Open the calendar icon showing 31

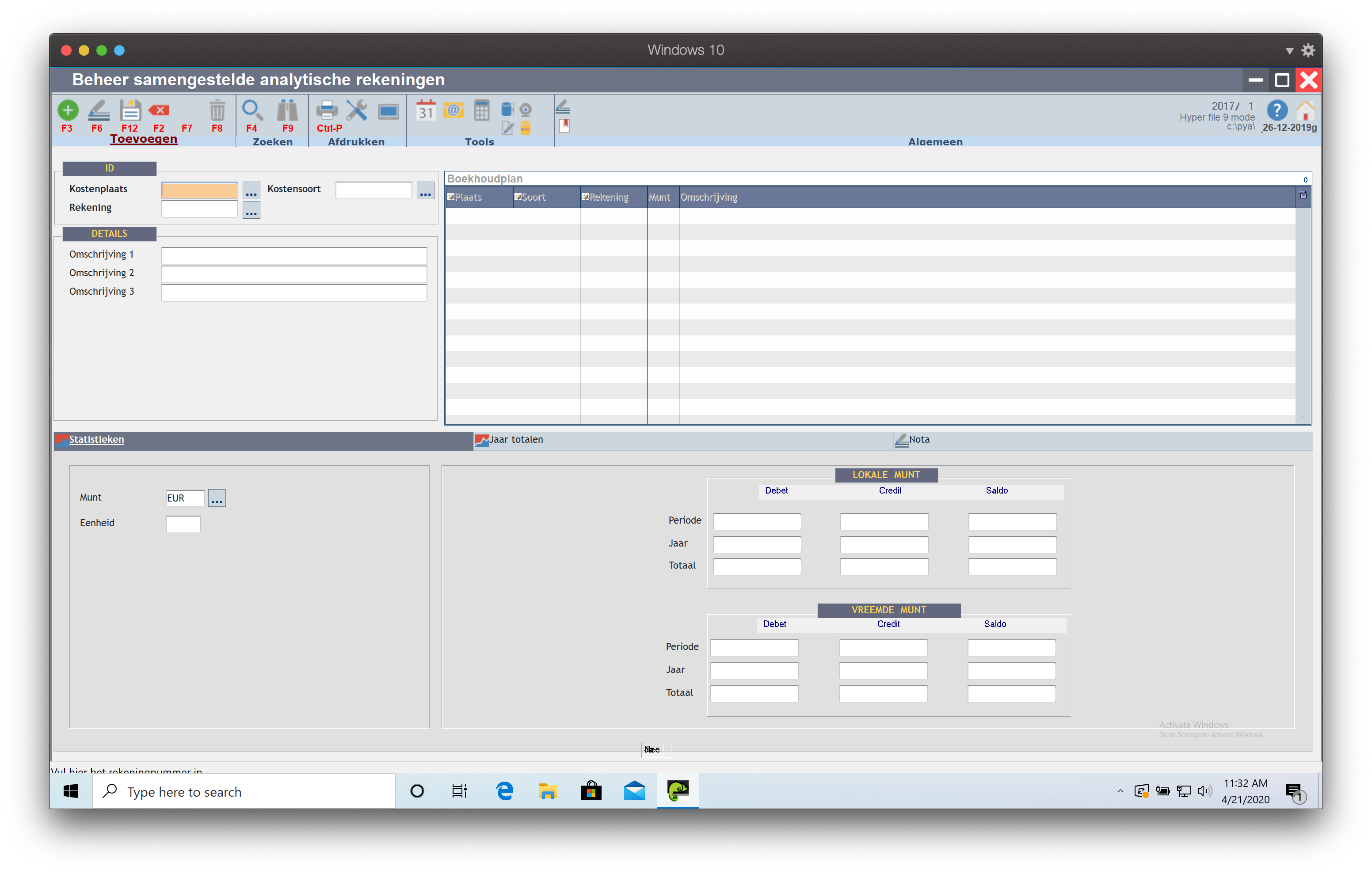426,110
